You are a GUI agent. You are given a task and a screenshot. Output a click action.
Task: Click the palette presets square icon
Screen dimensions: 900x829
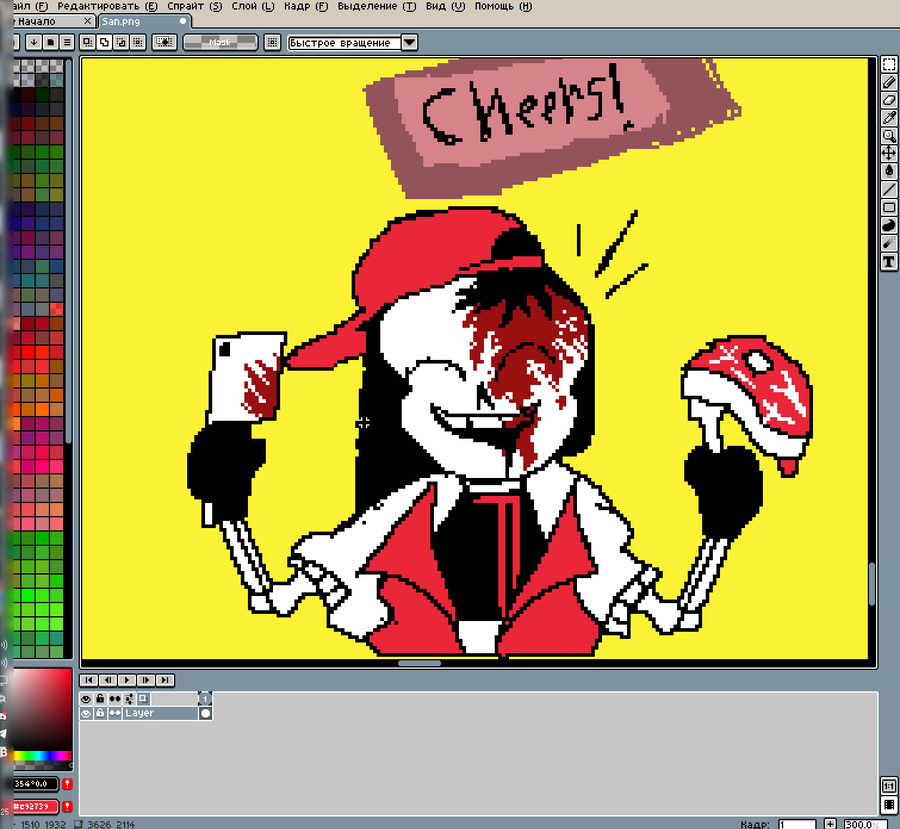51,42
